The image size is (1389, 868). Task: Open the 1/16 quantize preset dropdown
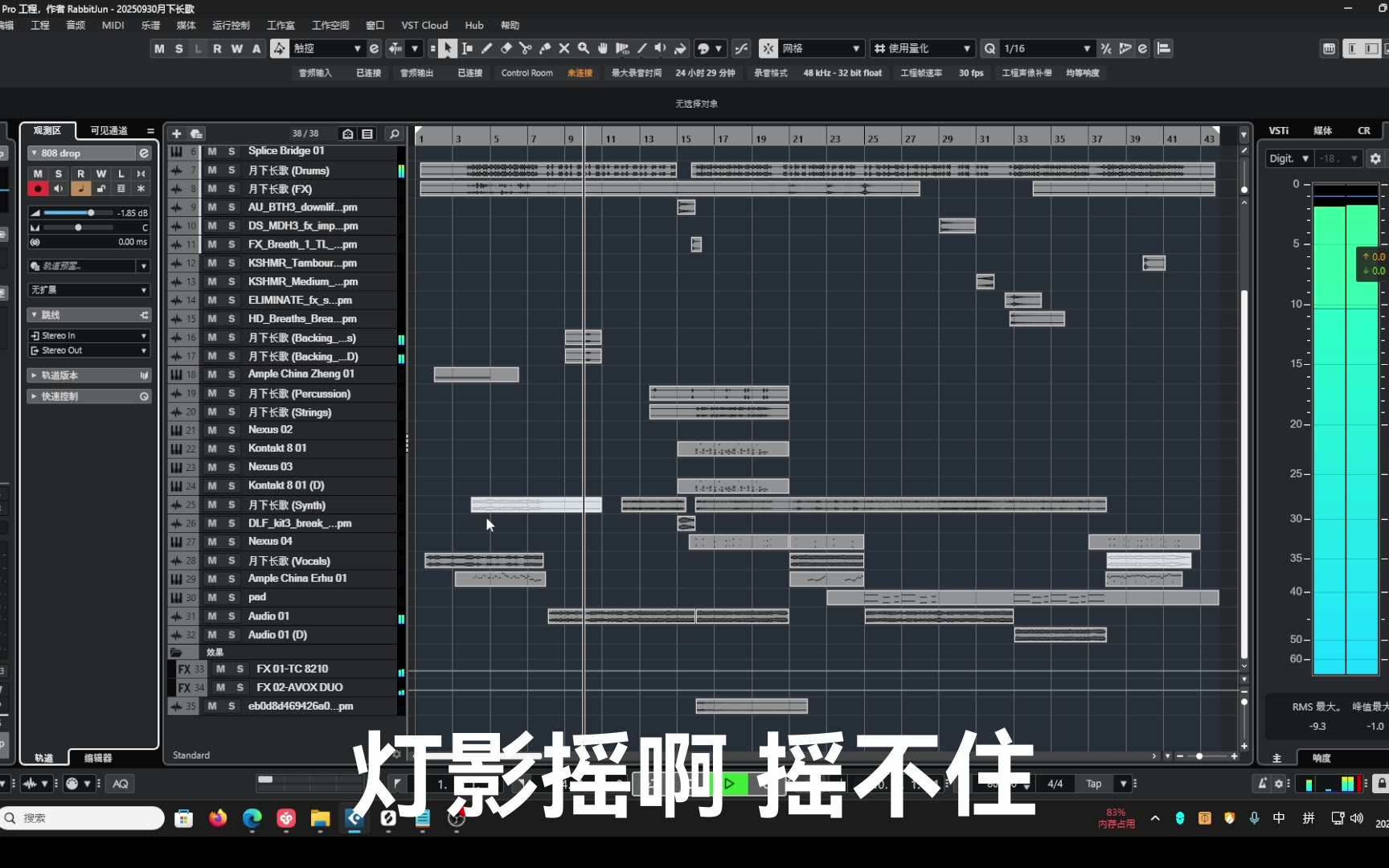(1087, 49)
